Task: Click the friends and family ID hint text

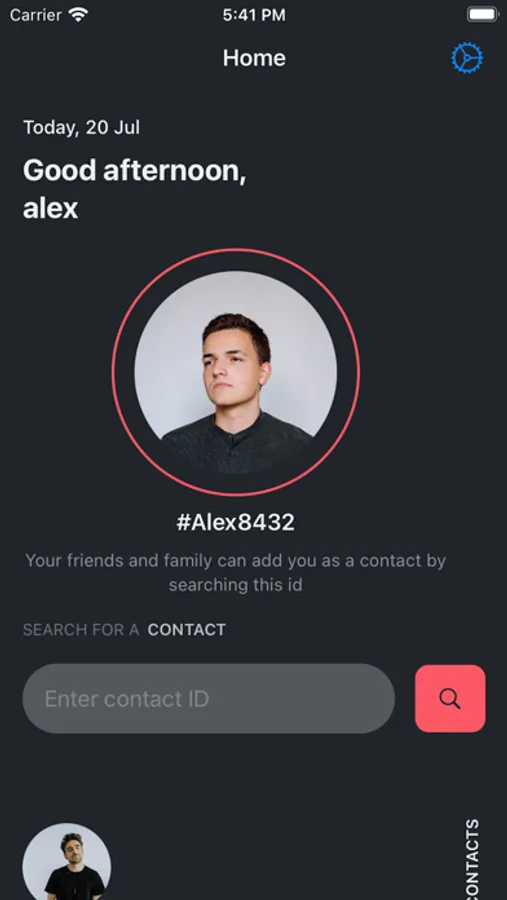Action: pos(235,572)
